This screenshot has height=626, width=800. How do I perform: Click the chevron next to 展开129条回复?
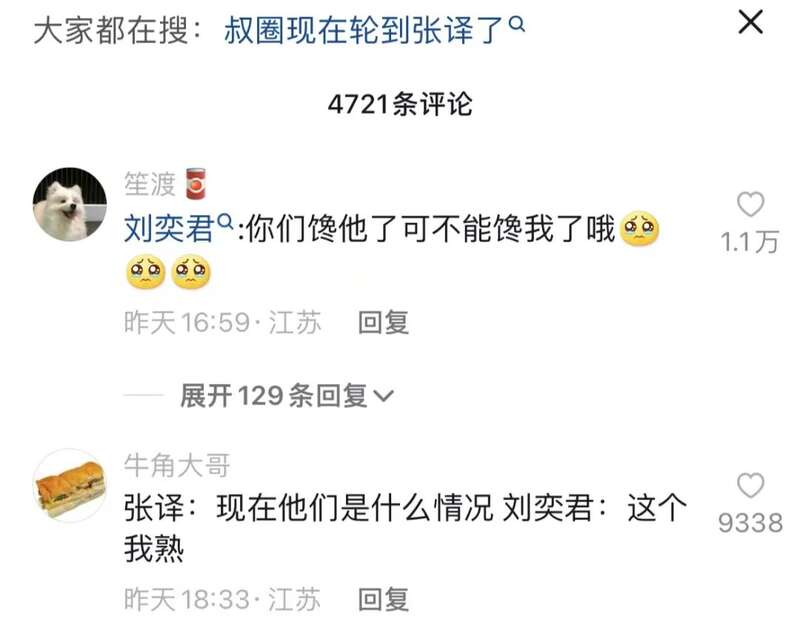tap(383, 396)
